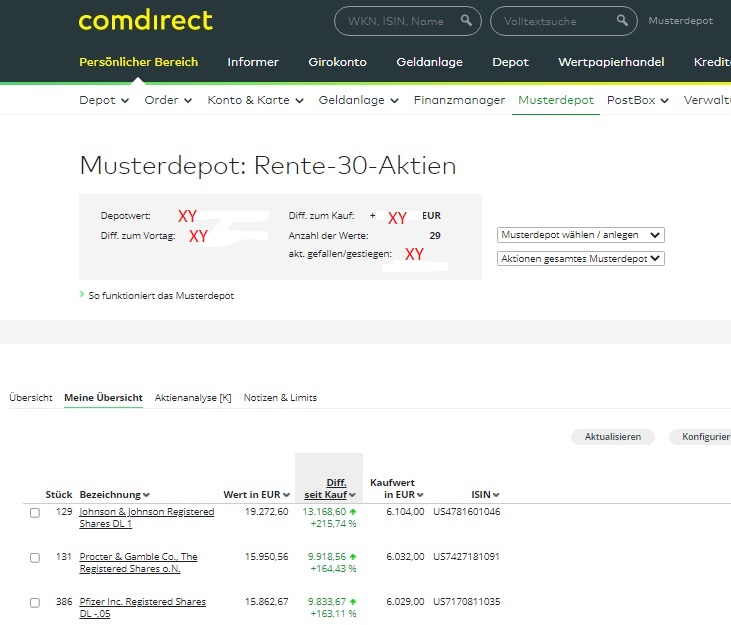Viewport: 731px width, 625px height.
Task: Tick the Procter & Gamble row checkbox
Action: (35, 558)
